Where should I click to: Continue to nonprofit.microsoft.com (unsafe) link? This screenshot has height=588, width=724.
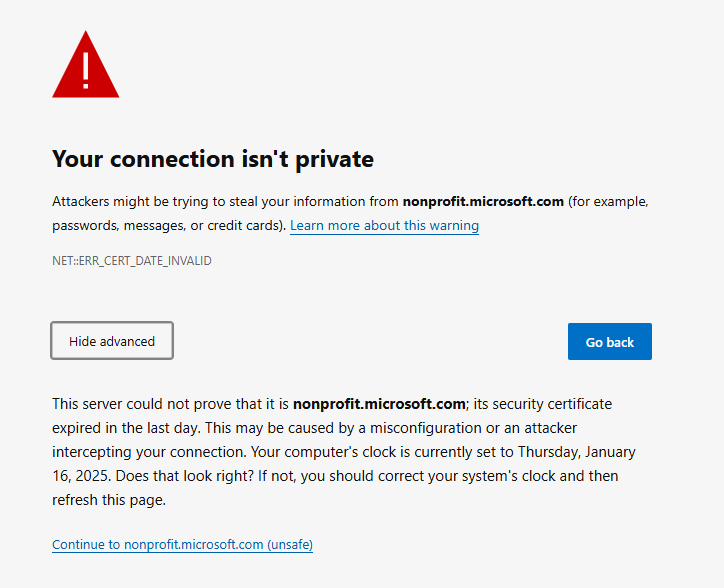pos(182,545)
